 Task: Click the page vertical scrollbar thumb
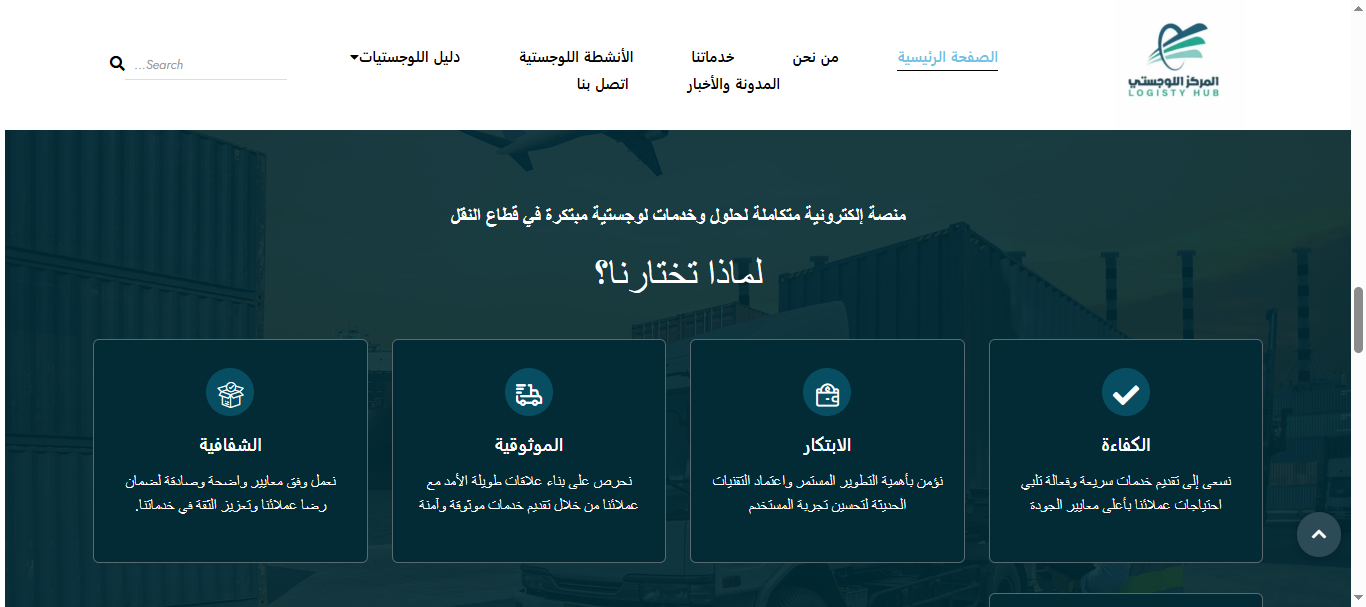click(x=1357, y=320)
